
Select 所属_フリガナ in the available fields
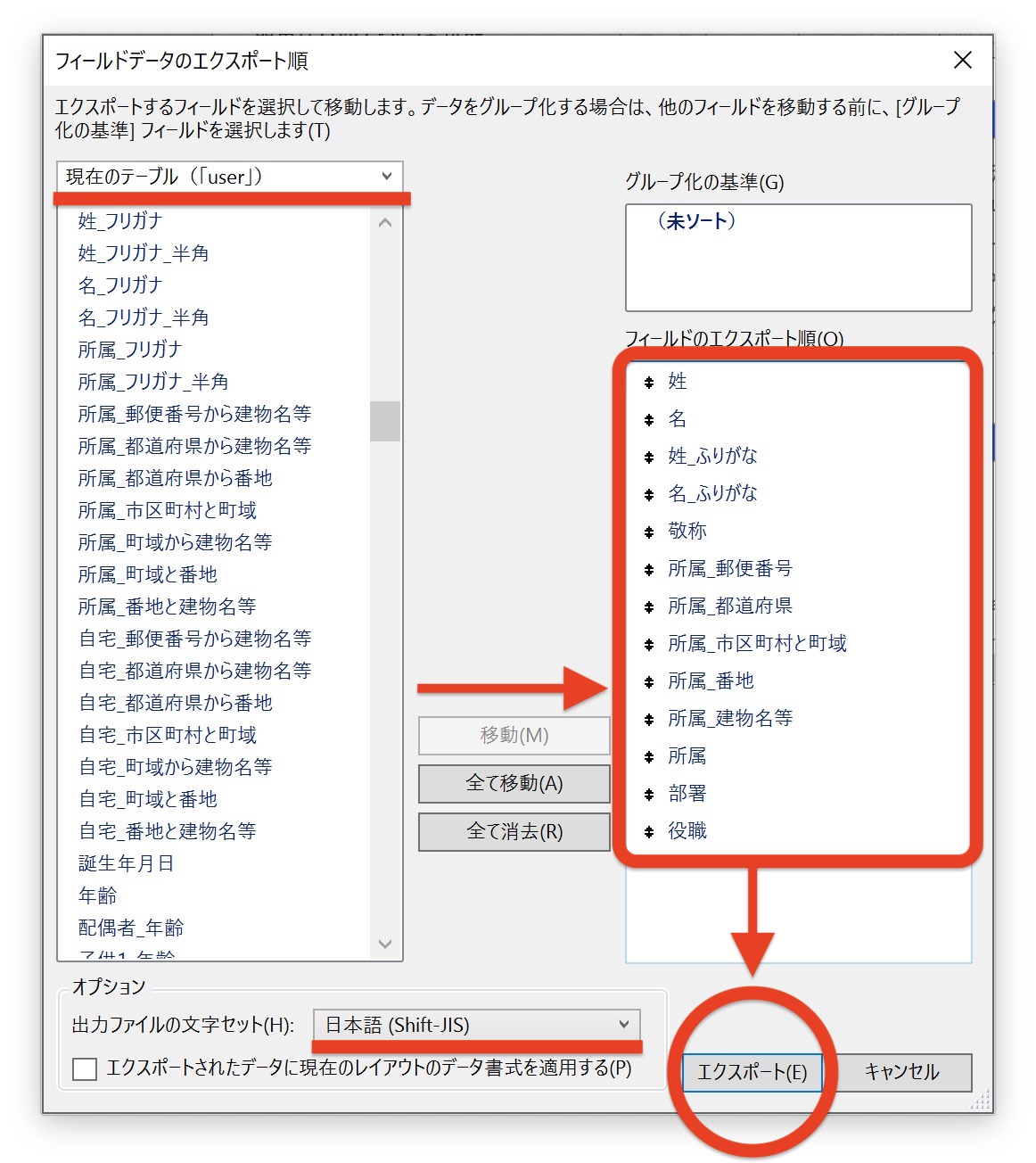[130, 350]
